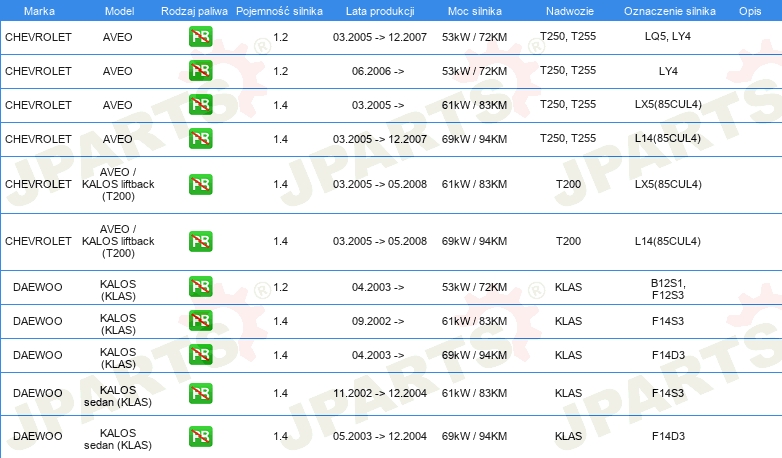Click fuel icon in AVEO 03.2005 -> open-ended row
782x458 pixels.
200,104
